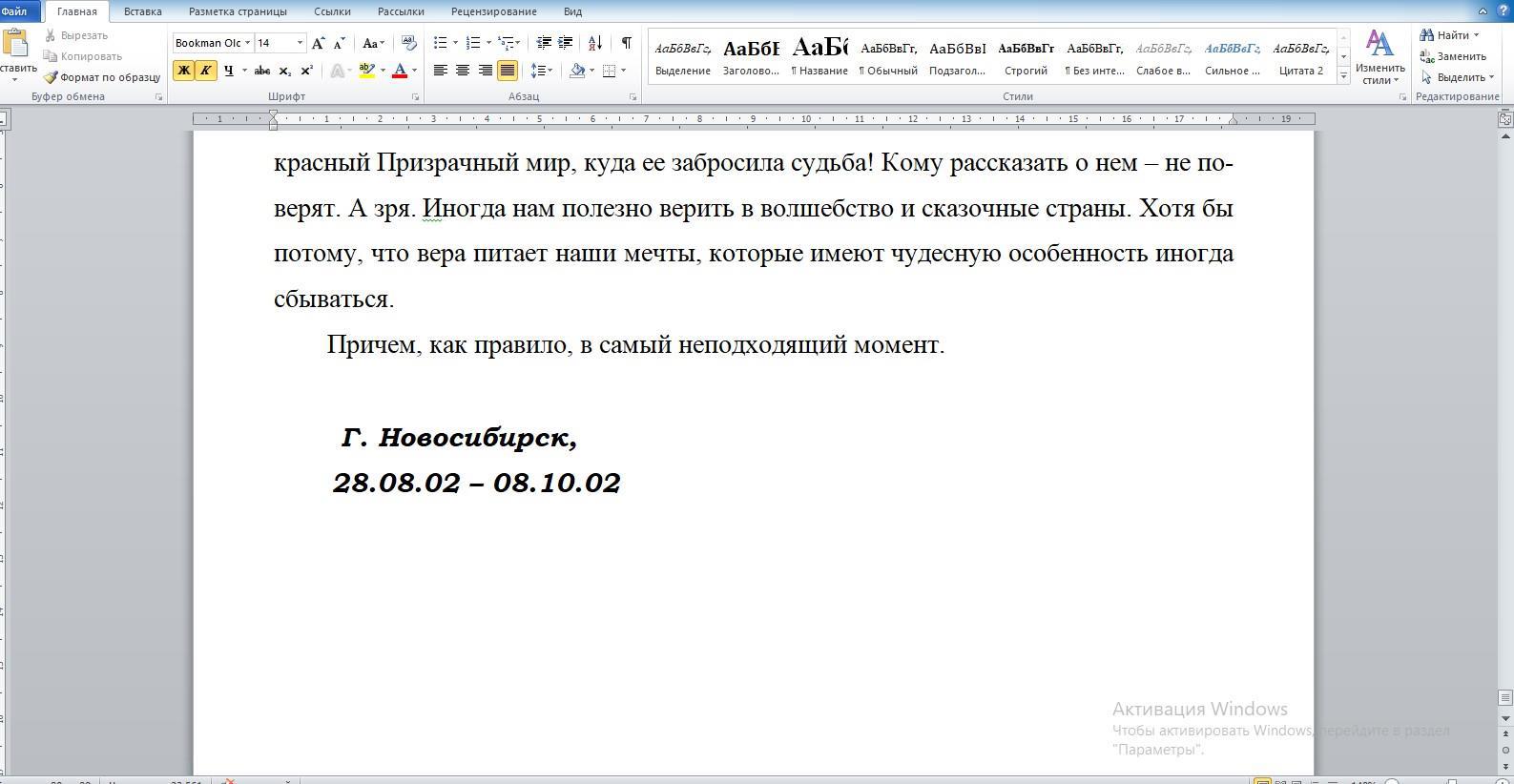Open the font size dropdown

coord(300,43)
